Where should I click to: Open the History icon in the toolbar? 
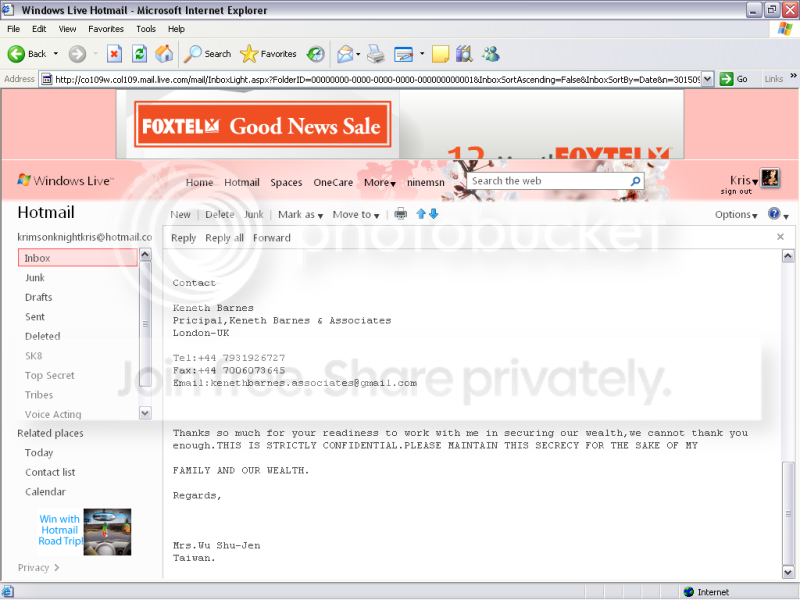[316, 54]
